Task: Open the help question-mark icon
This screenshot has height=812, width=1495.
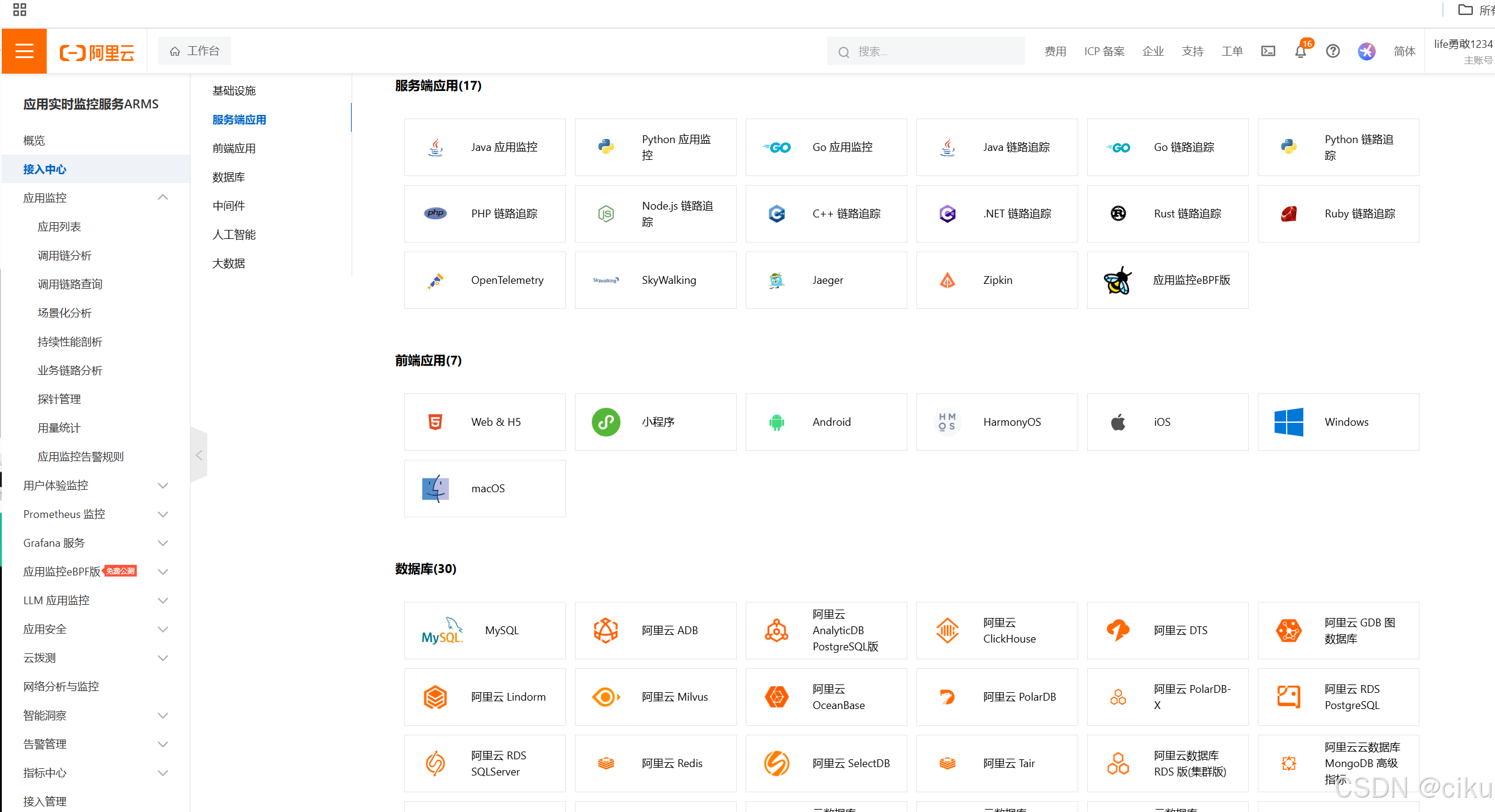Action: (x=1333, y=51)
